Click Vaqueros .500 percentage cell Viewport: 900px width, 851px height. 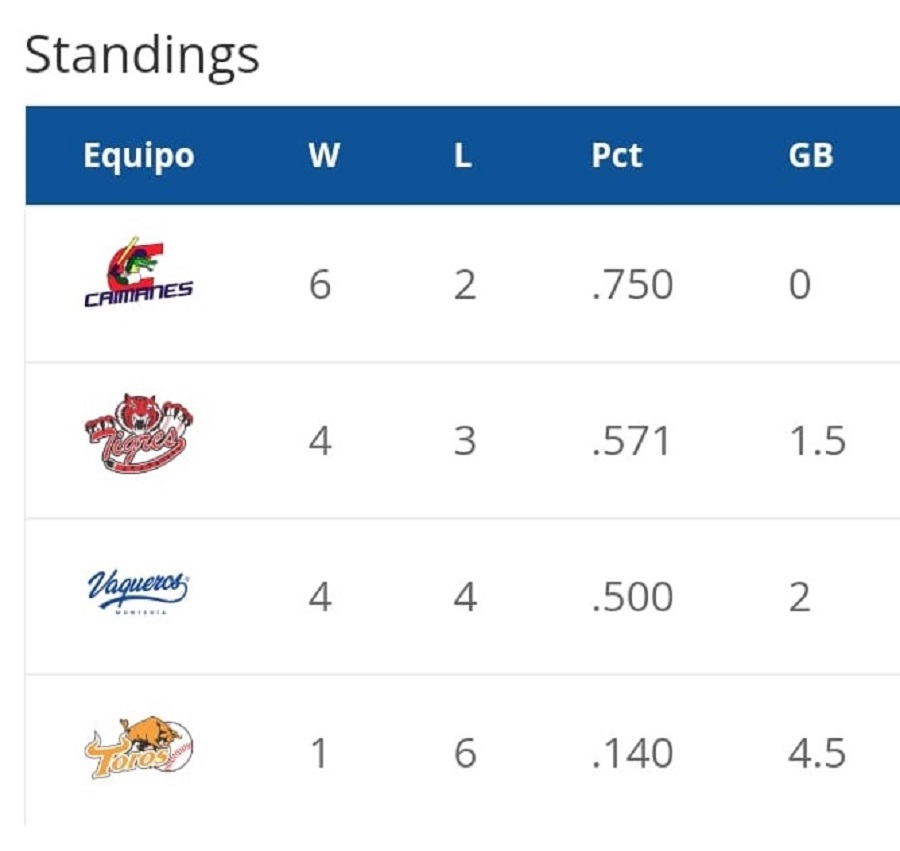(632, 597)
